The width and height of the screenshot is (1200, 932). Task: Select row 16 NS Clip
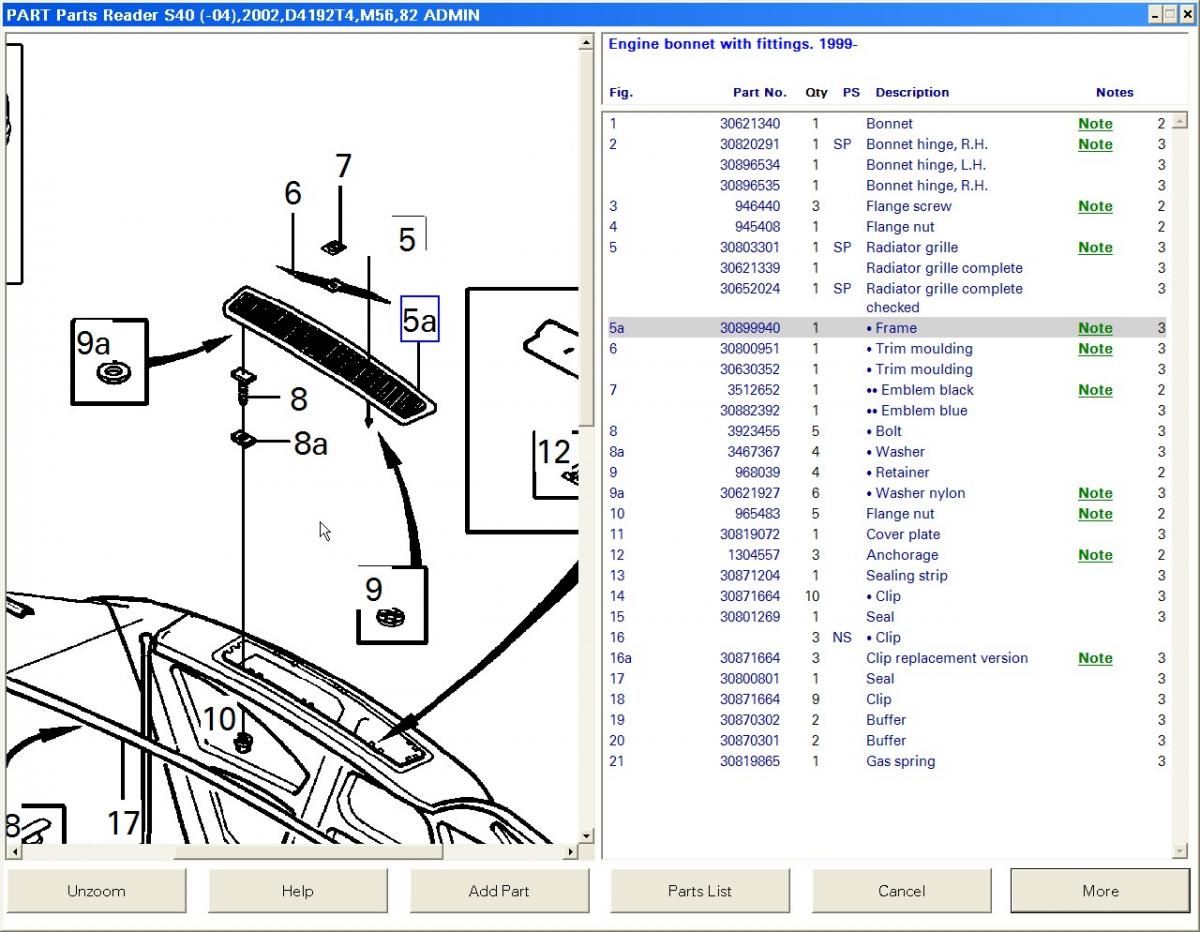coord(888,637)
